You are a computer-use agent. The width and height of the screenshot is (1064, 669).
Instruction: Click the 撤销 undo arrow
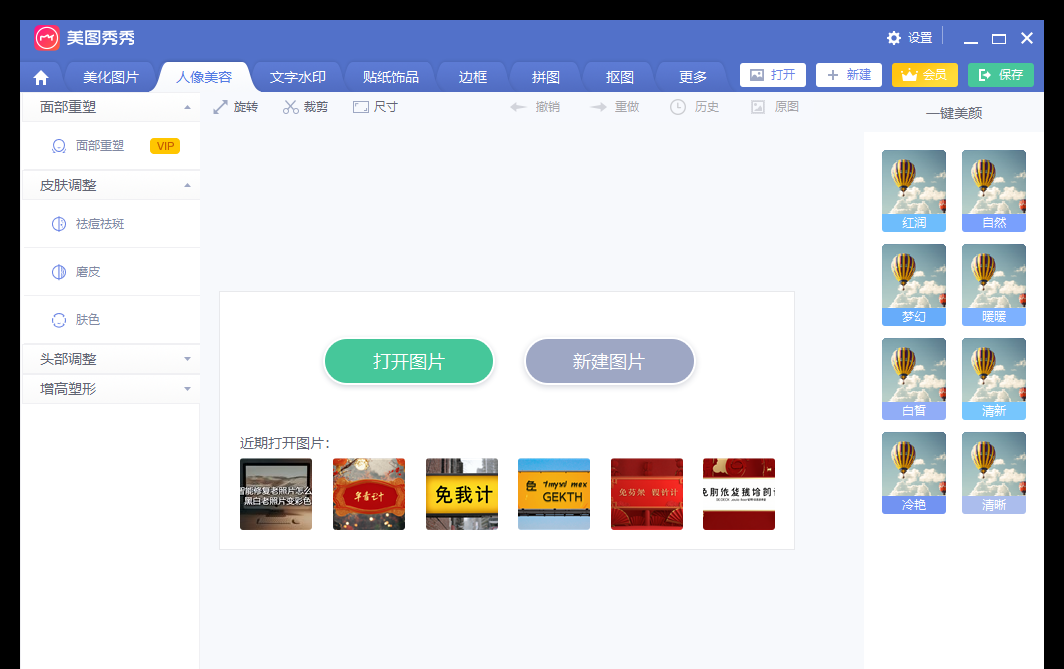pos(535,107)
